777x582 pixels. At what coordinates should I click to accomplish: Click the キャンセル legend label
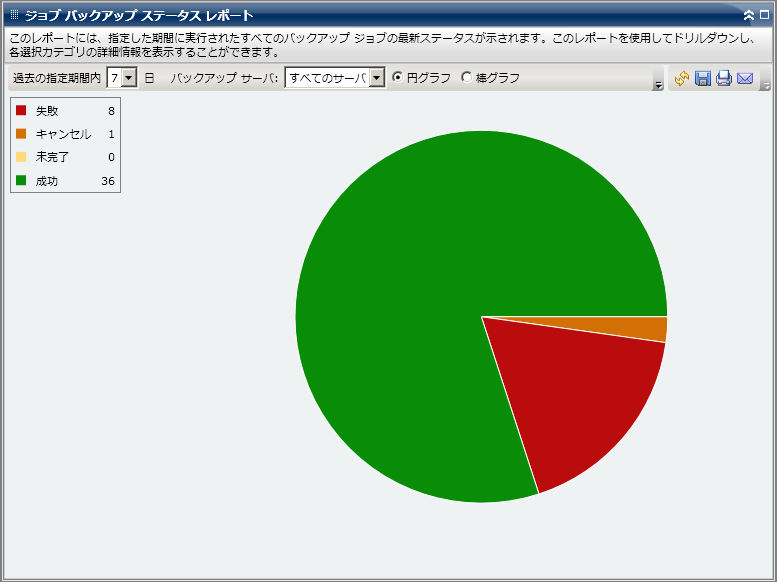[63, 134]
